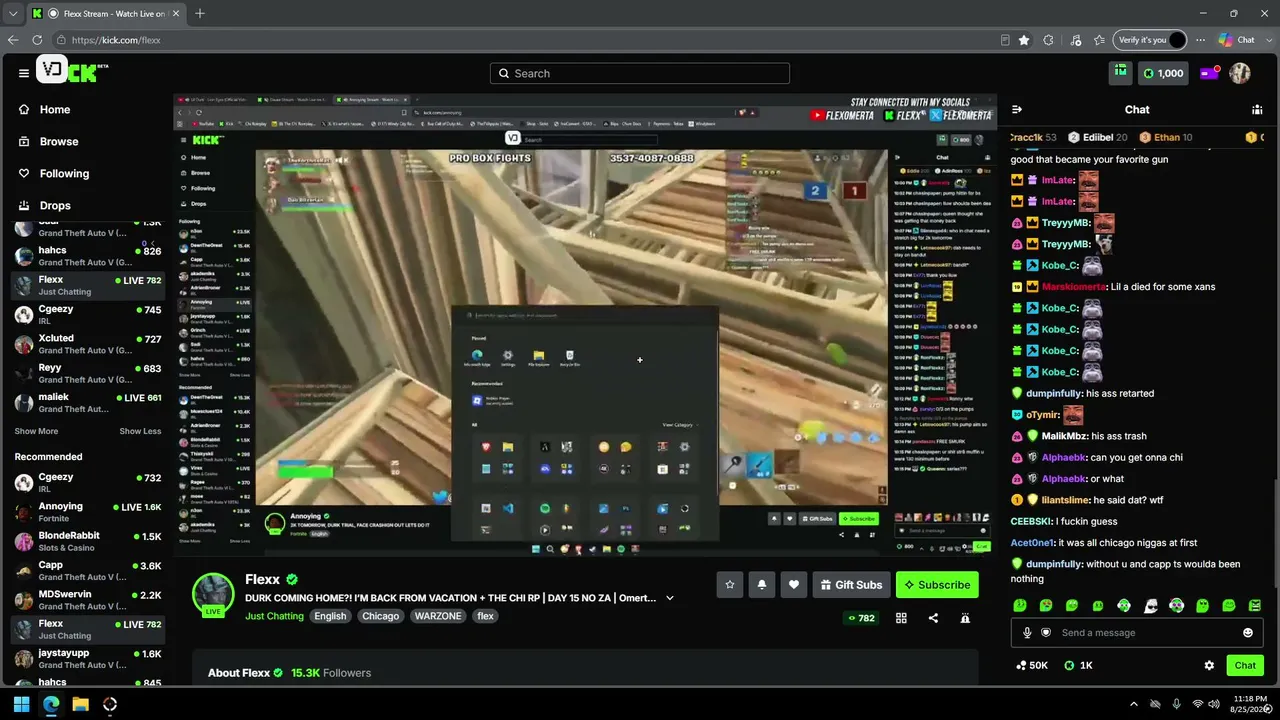
Task: Click Show Less in Following list
Action: [x=140, y=431]
